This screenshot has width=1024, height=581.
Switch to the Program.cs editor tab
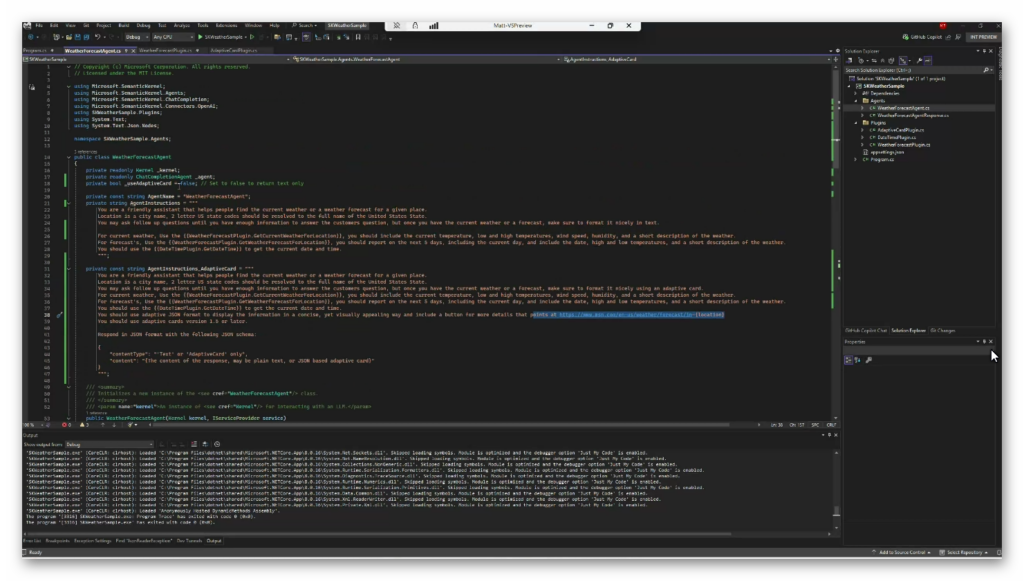coord(35,50)
